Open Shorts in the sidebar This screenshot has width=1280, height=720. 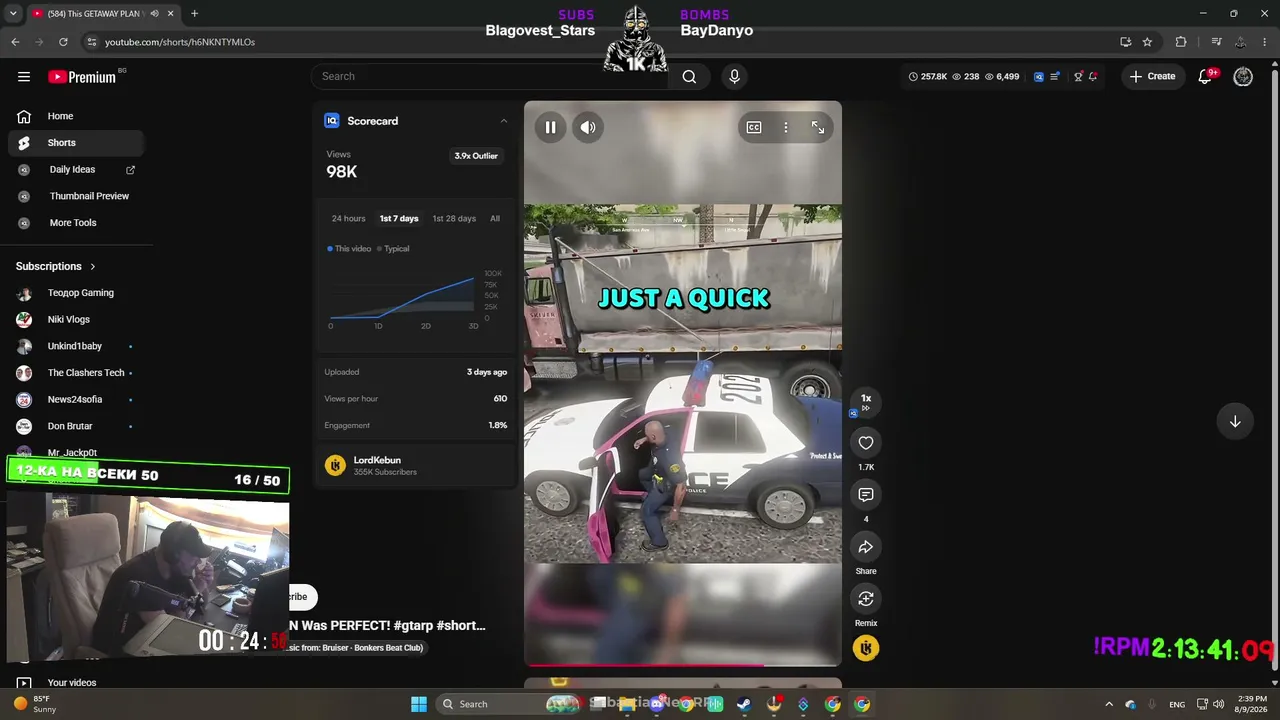point(76,143)
